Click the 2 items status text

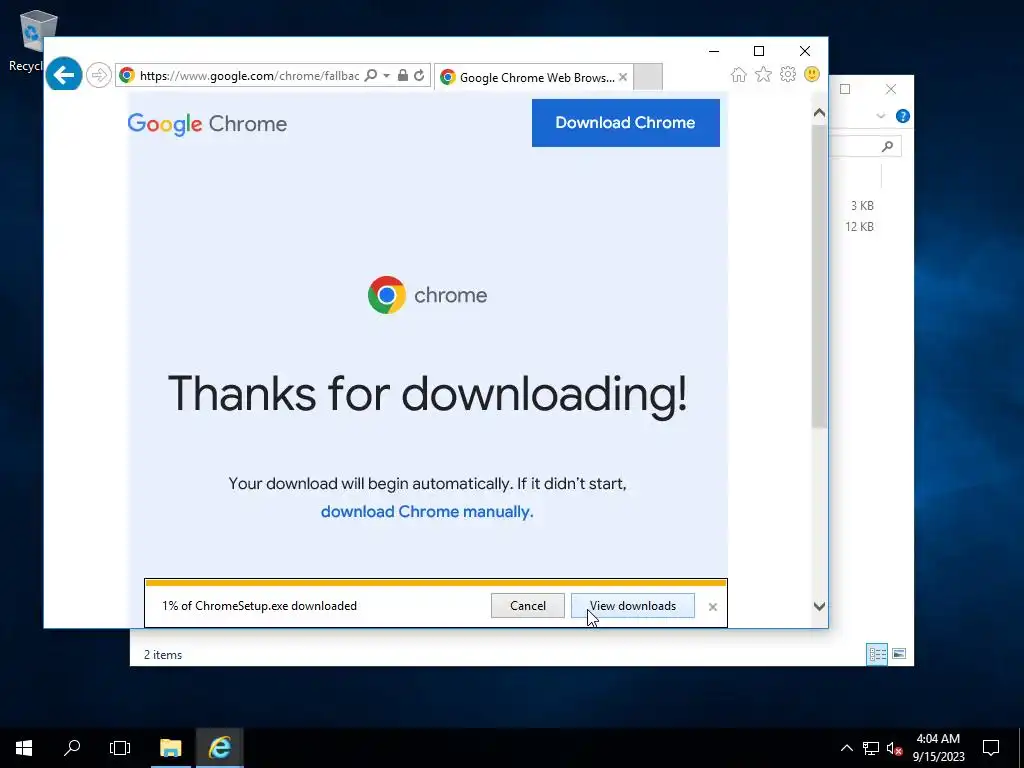163,654
